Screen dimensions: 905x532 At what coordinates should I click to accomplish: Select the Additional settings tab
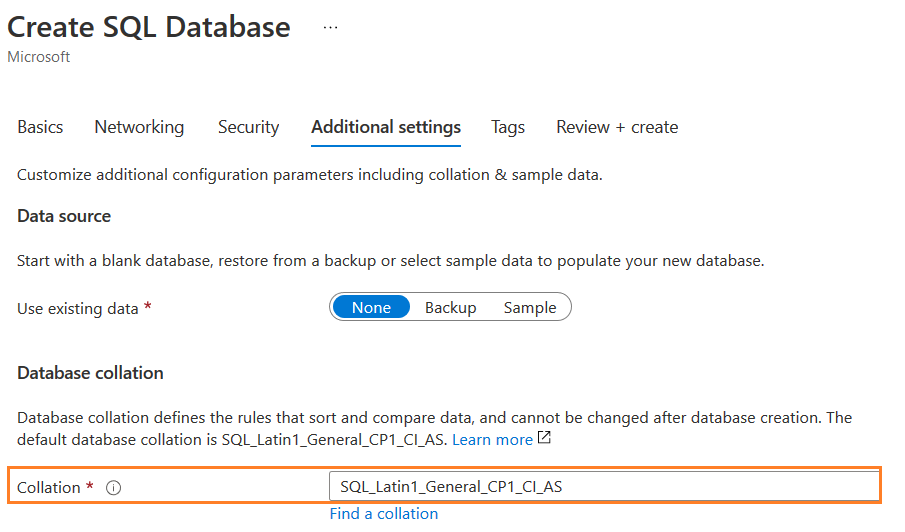click(x=386, y=127)
